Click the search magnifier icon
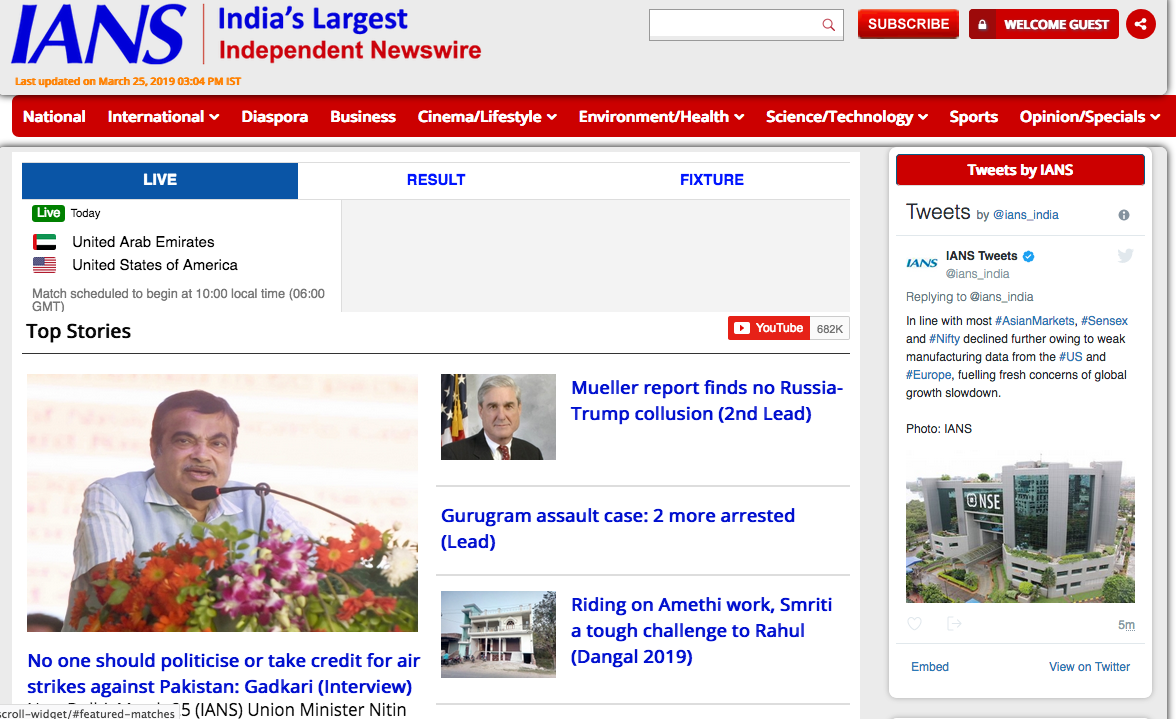The width and height of the screenshot is (1176, 719). coord(828,25)
